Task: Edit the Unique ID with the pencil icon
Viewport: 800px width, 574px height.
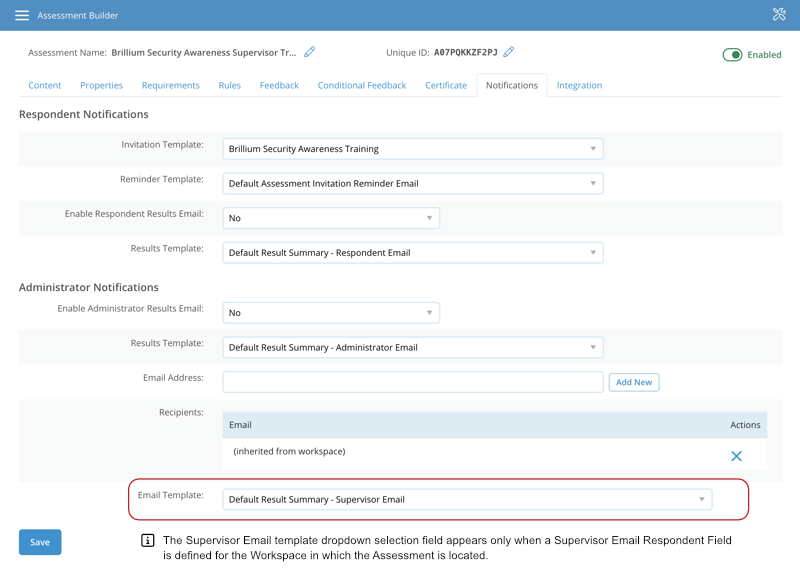Action: point(509,52)
